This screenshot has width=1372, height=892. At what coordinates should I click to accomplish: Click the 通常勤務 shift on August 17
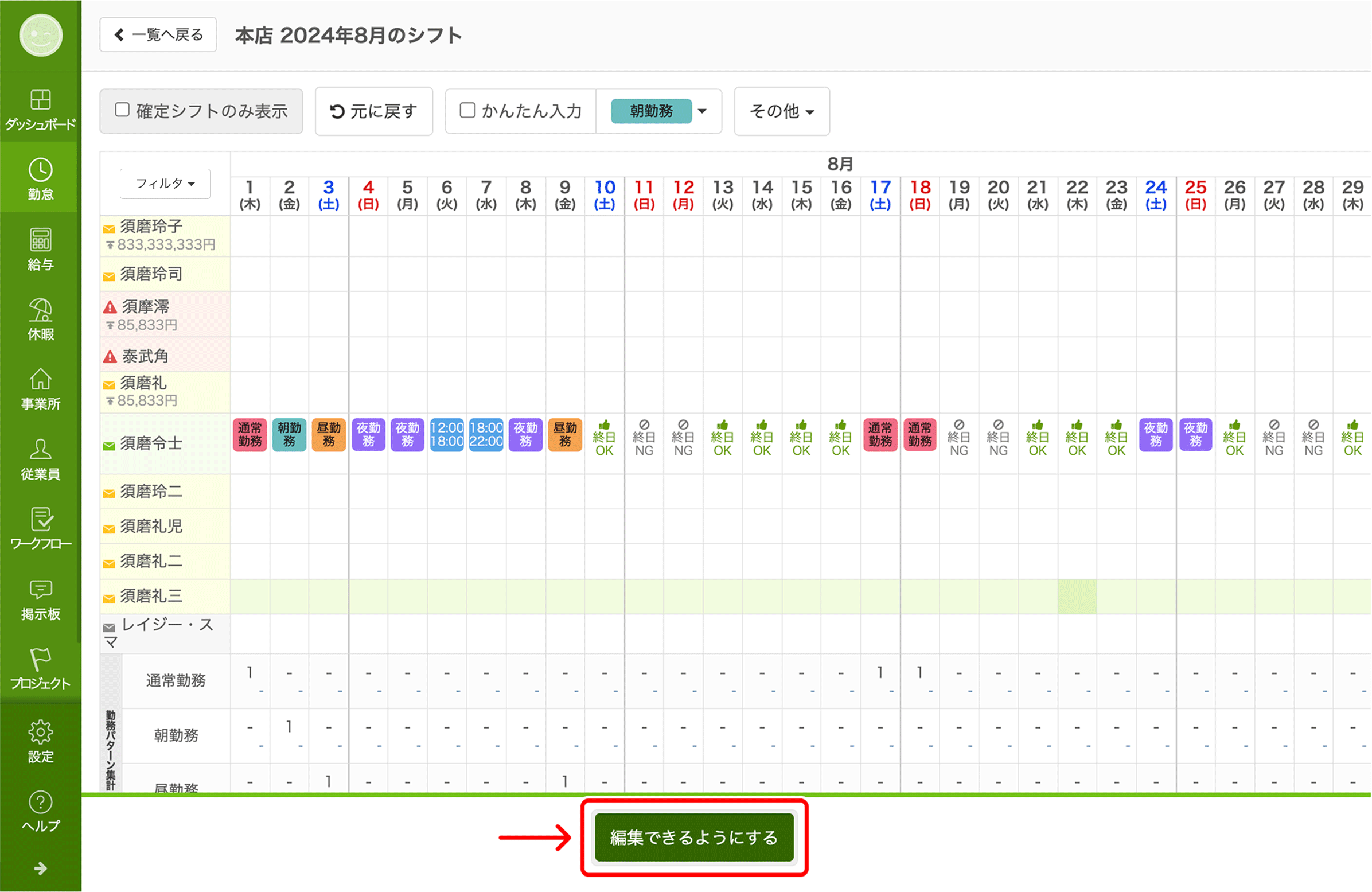click(x=880, y=435)
